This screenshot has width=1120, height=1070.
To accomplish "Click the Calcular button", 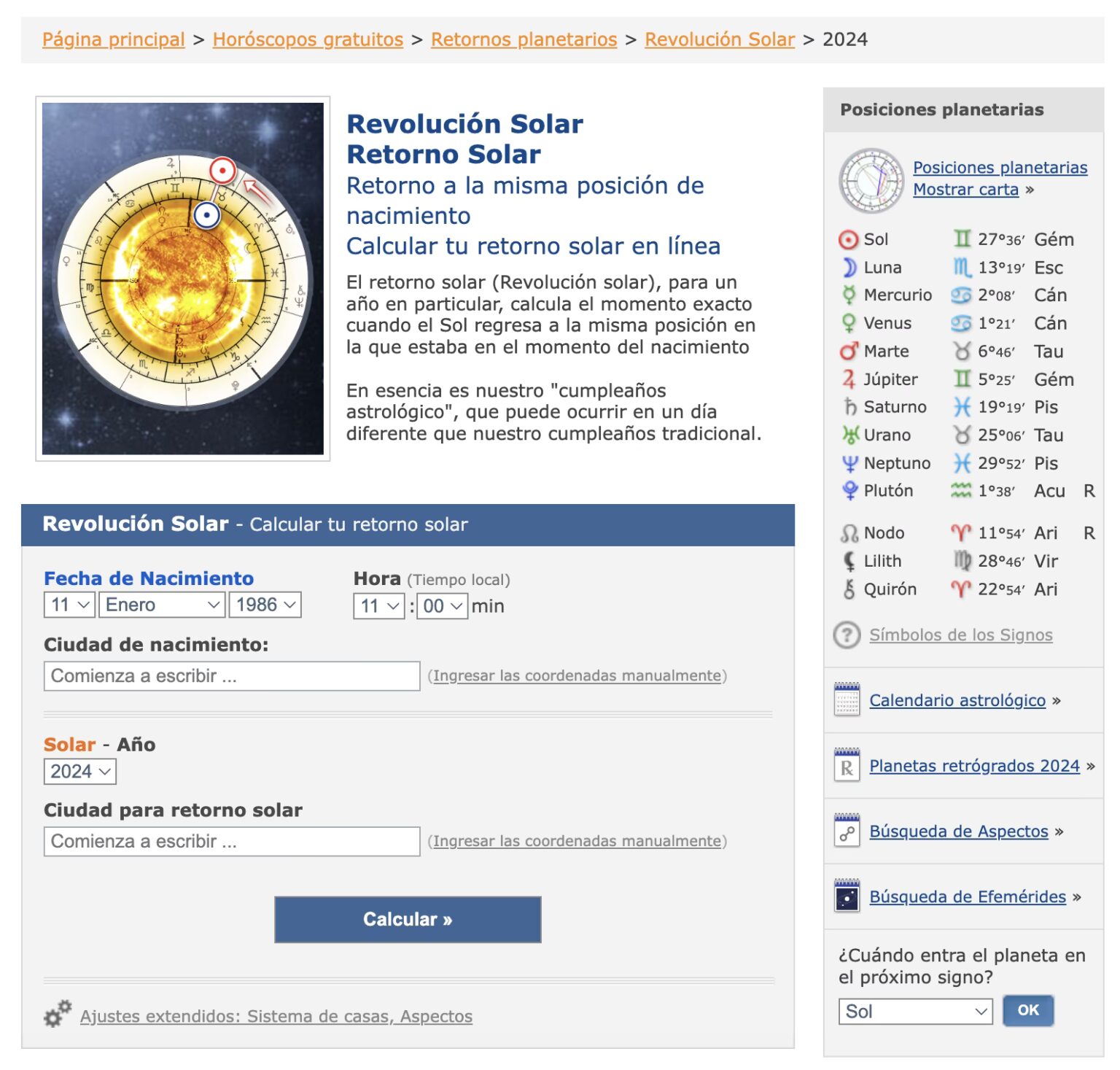I will coord(408,919).
